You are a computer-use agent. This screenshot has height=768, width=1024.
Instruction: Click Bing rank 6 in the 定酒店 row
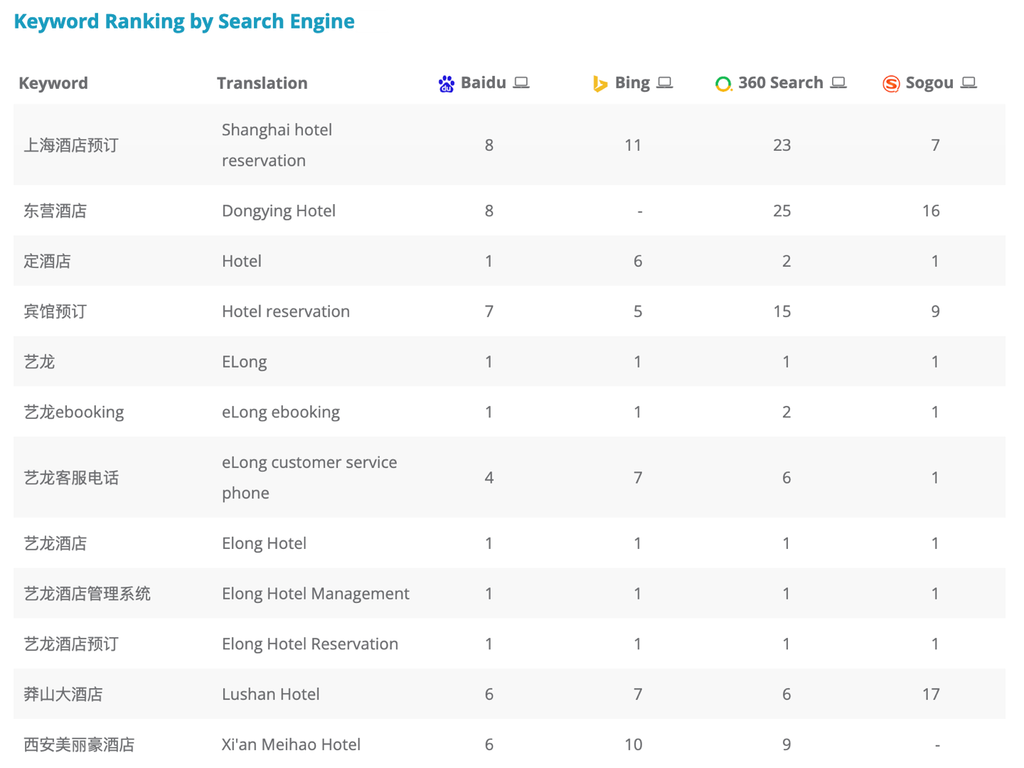(638, 261)
